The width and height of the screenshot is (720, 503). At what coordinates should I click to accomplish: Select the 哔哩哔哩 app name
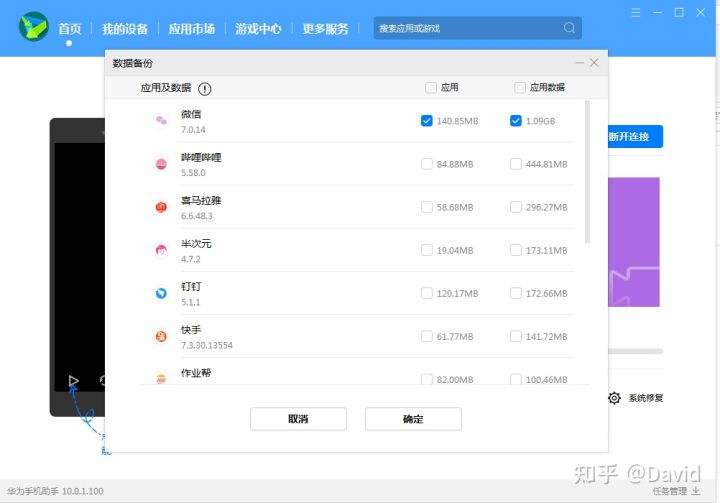coord(201,158)
